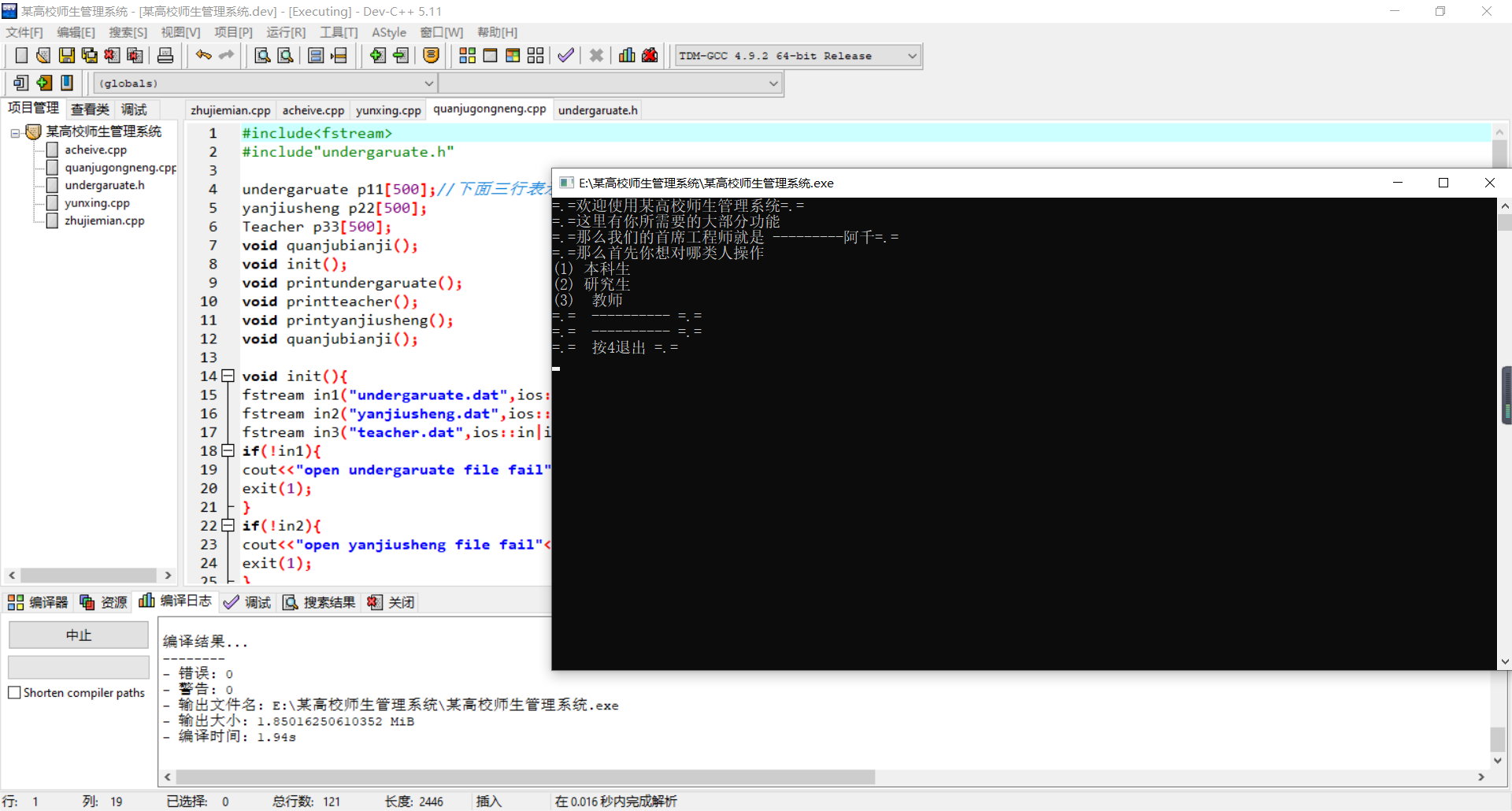Click the Save All toolbar icon
This screenshot has width=1512, height=811.
tap(90, 55)
